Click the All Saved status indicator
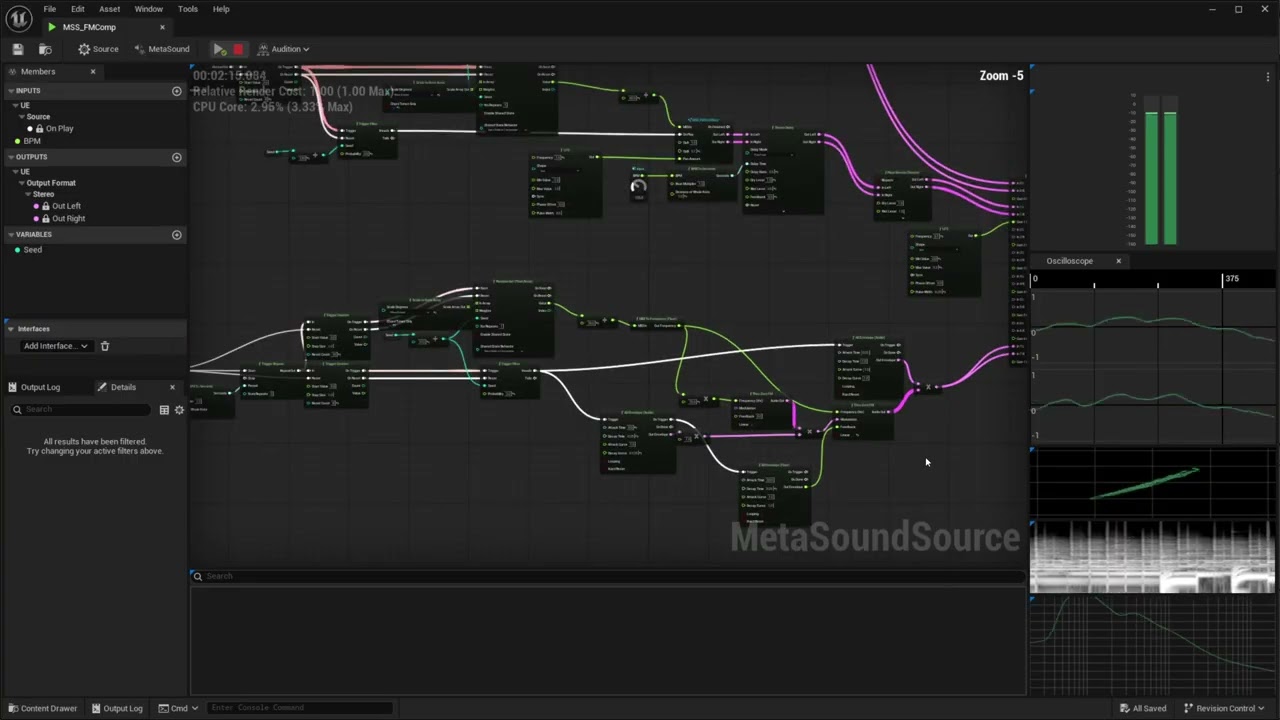 [x=1142, y=708]
